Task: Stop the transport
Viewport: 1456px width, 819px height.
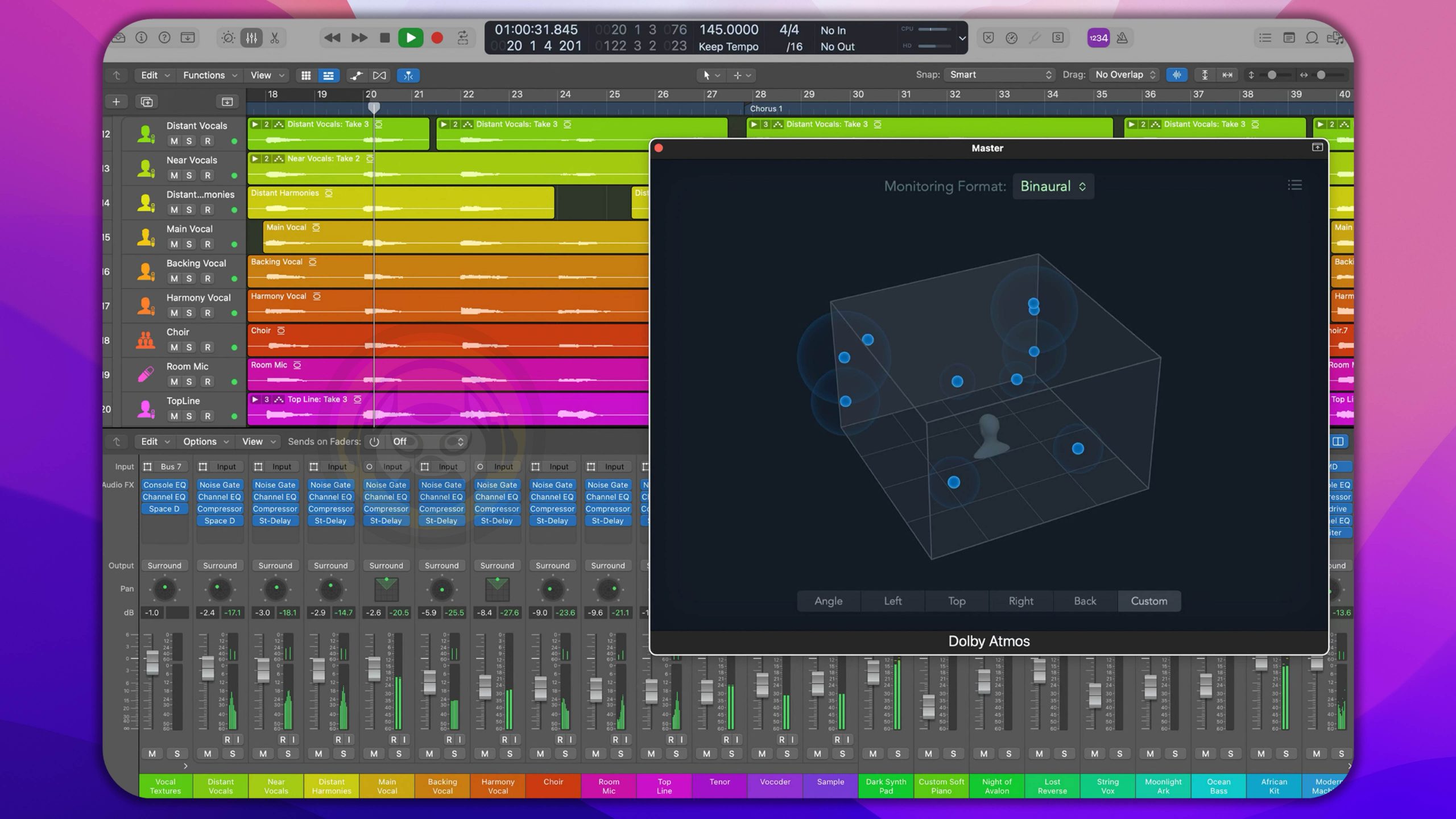Action: 384,38
